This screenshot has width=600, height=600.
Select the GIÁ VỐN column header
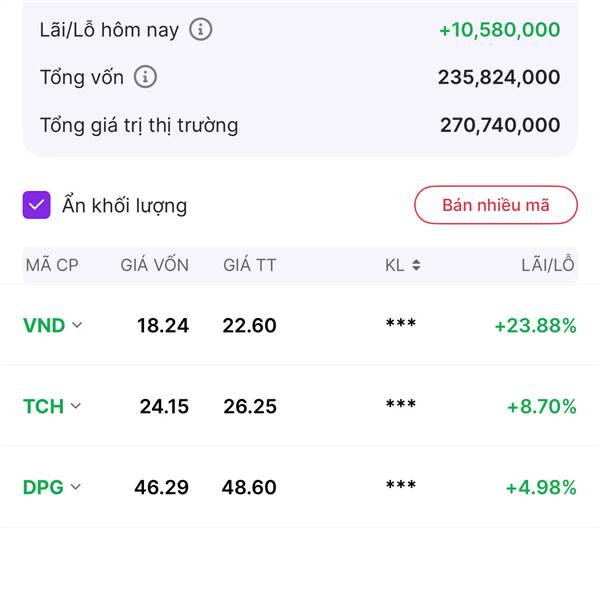[x=155, y=265]
